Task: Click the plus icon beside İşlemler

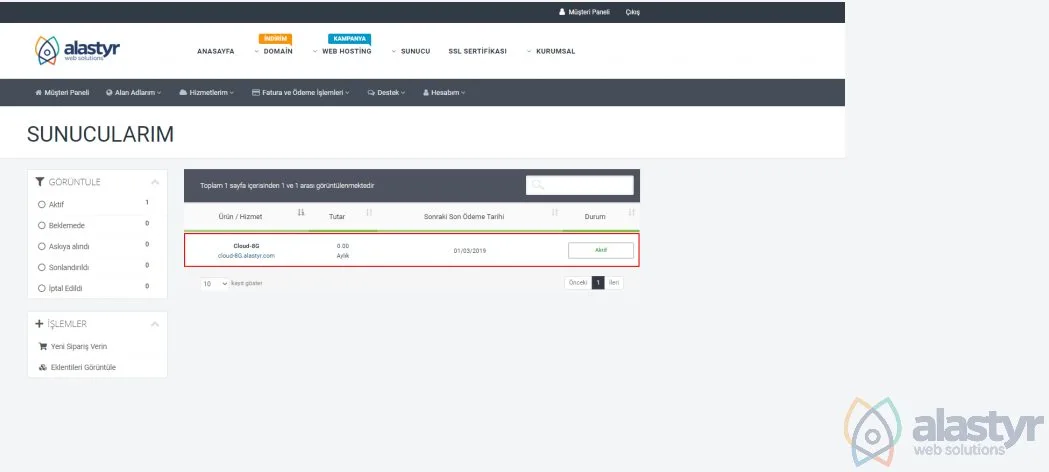Action: [x=39, y=324]
